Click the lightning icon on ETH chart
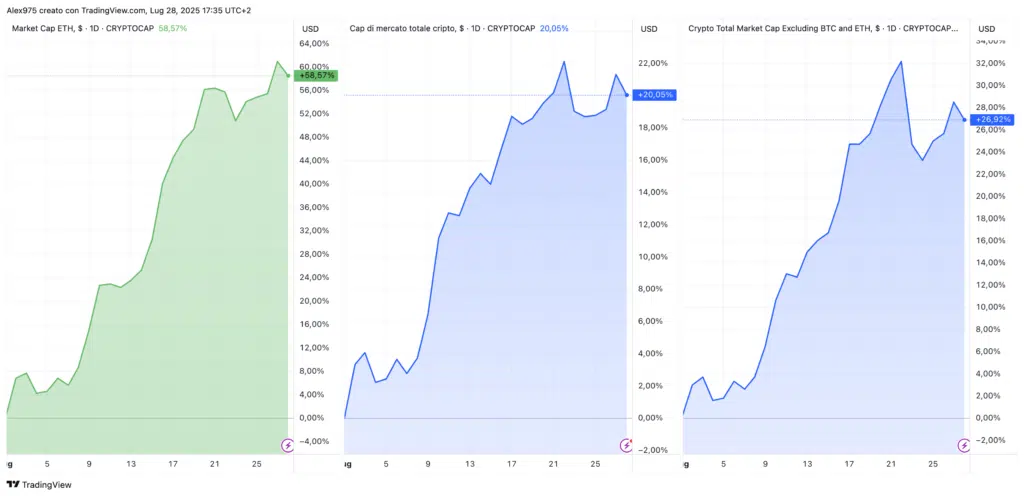The width and height of the screenshot is (1024, 496). [288, 445]
